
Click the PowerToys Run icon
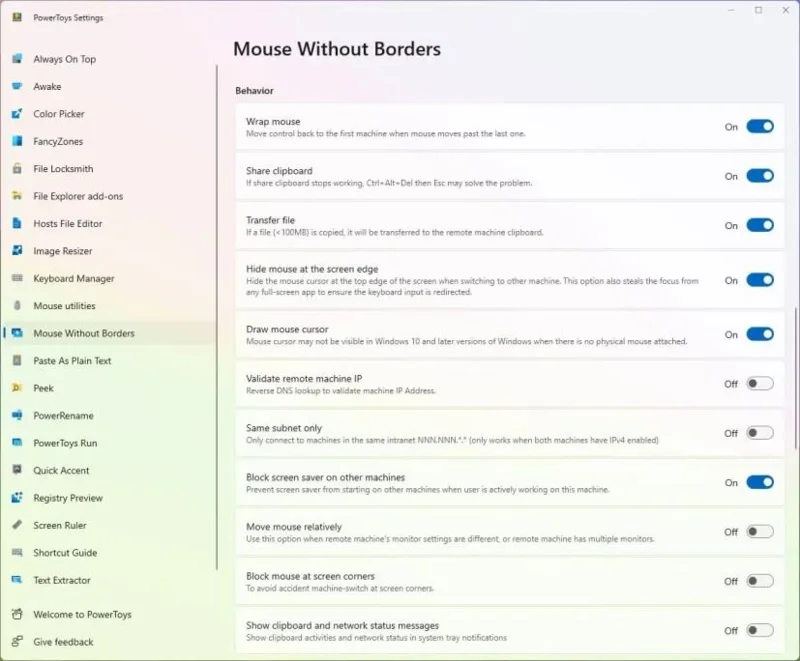[x=17, y=443]
